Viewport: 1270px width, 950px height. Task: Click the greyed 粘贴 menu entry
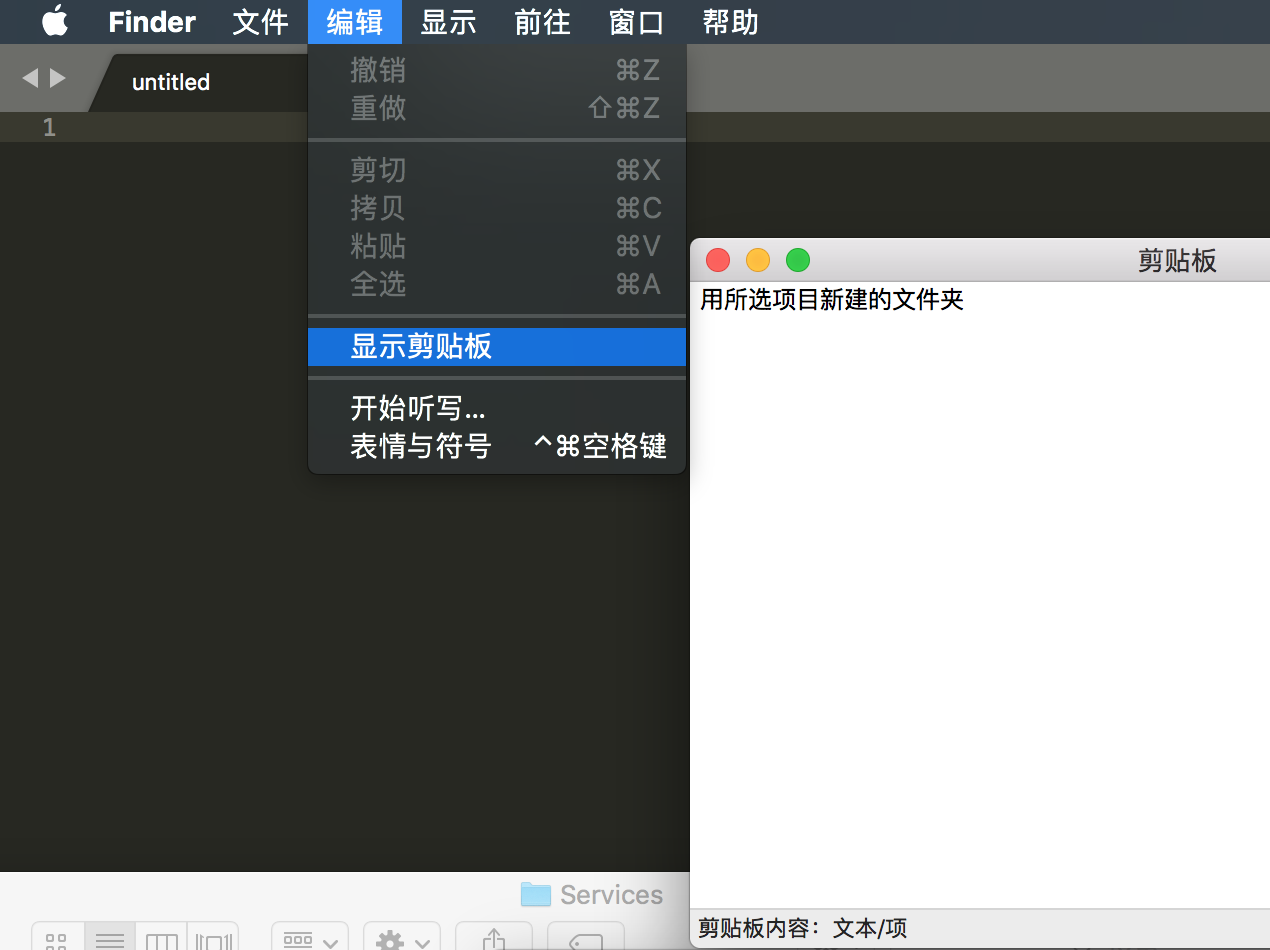point(497,246)
